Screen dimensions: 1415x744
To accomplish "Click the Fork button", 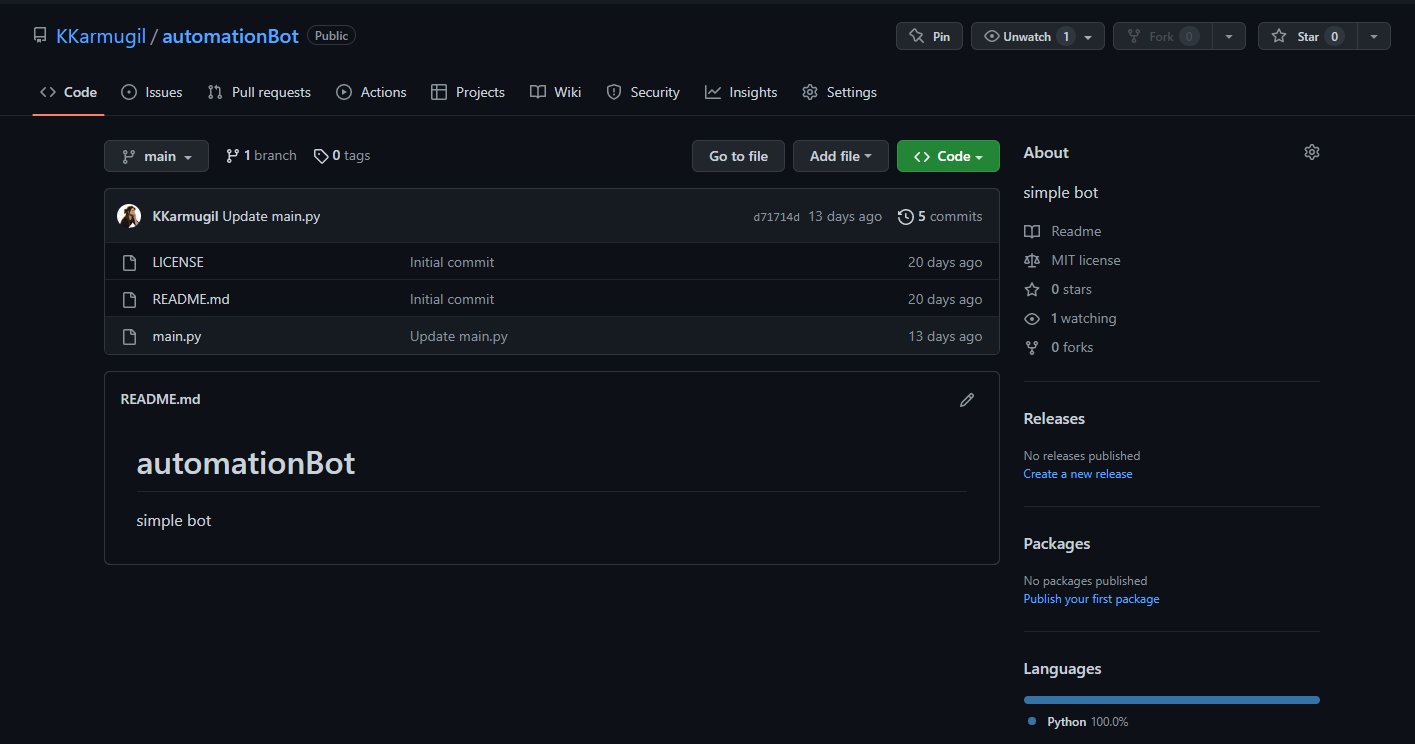I will click(1162, 36).
